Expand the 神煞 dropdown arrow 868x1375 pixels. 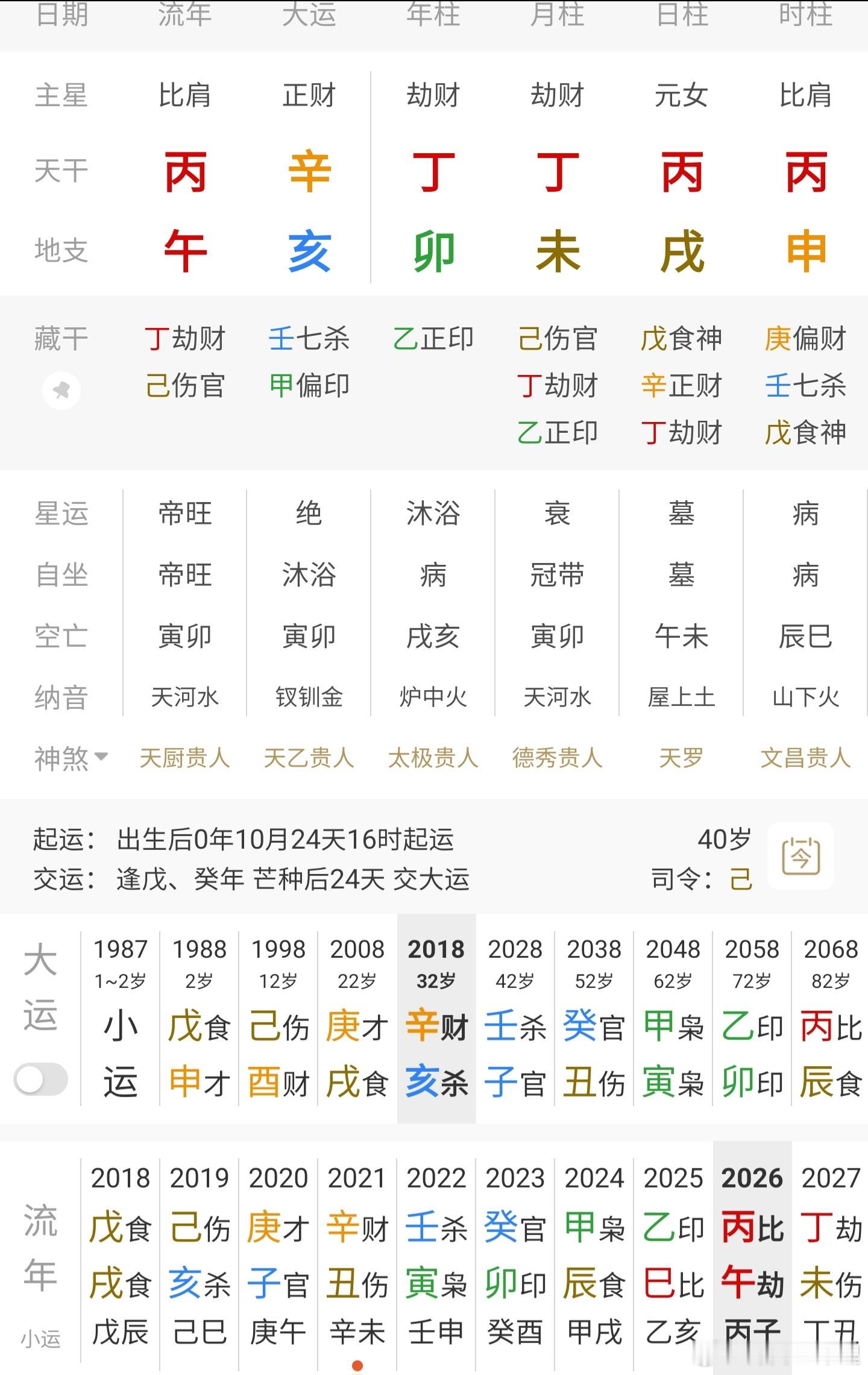point(101,757)
